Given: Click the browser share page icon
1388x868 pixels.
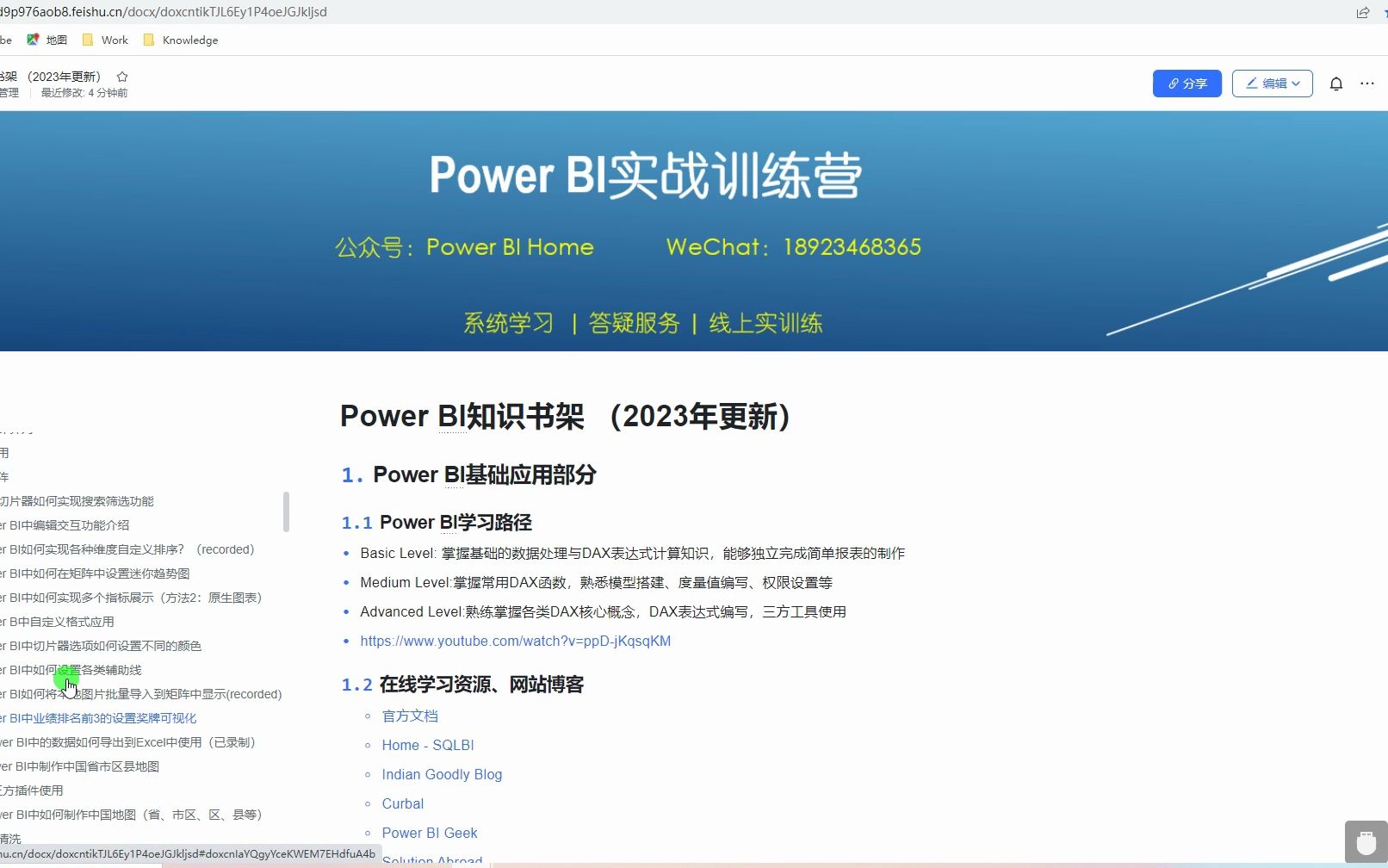Looking at the screenshot, I should point(1363,12).
